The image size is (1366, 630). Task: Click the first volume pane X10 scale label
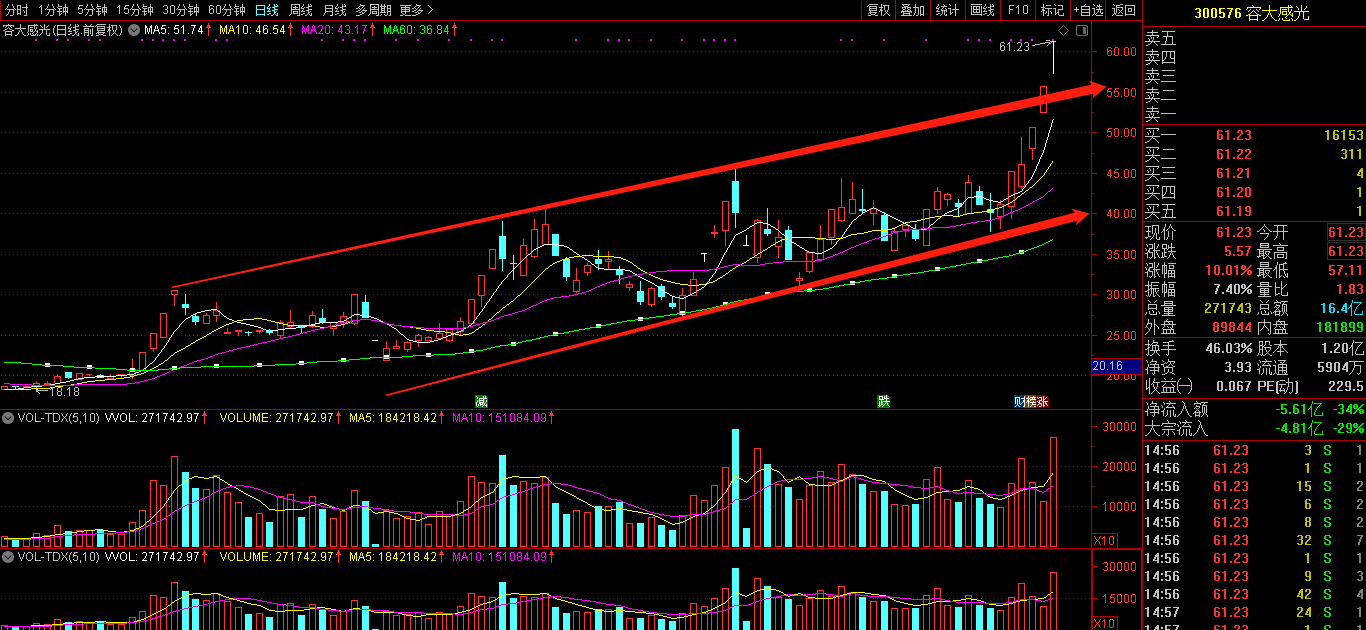(x=1104, y=540)
